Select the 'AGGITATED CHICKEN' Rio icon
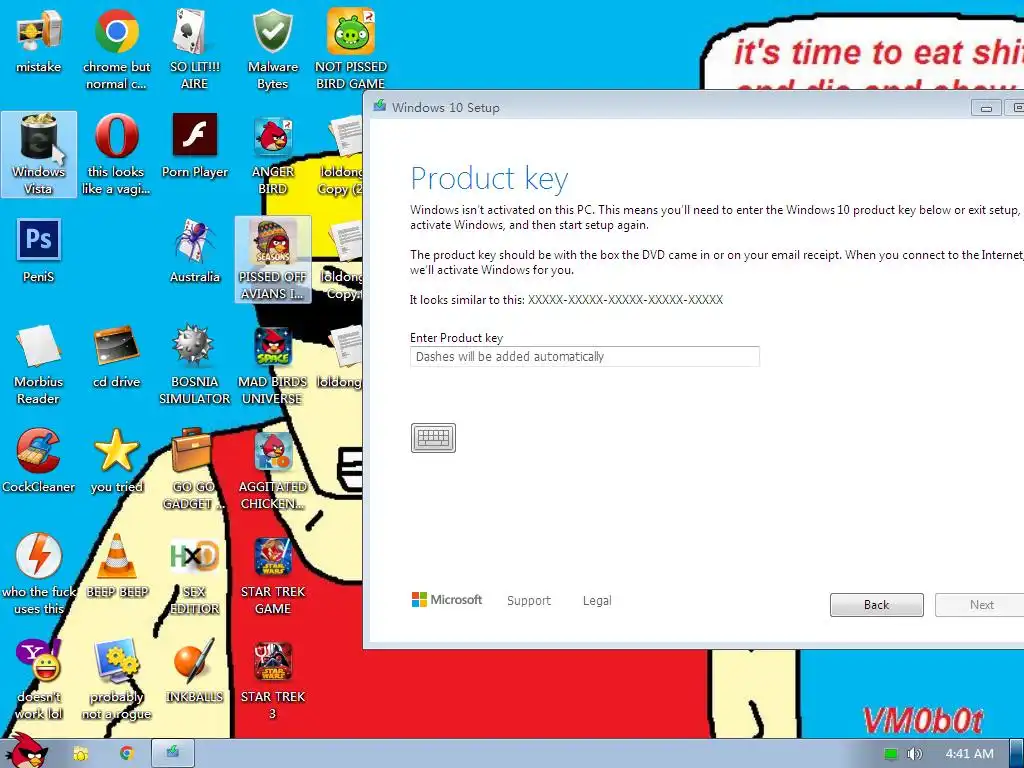This screenshot has height=768, width=1024. (272, 470)
